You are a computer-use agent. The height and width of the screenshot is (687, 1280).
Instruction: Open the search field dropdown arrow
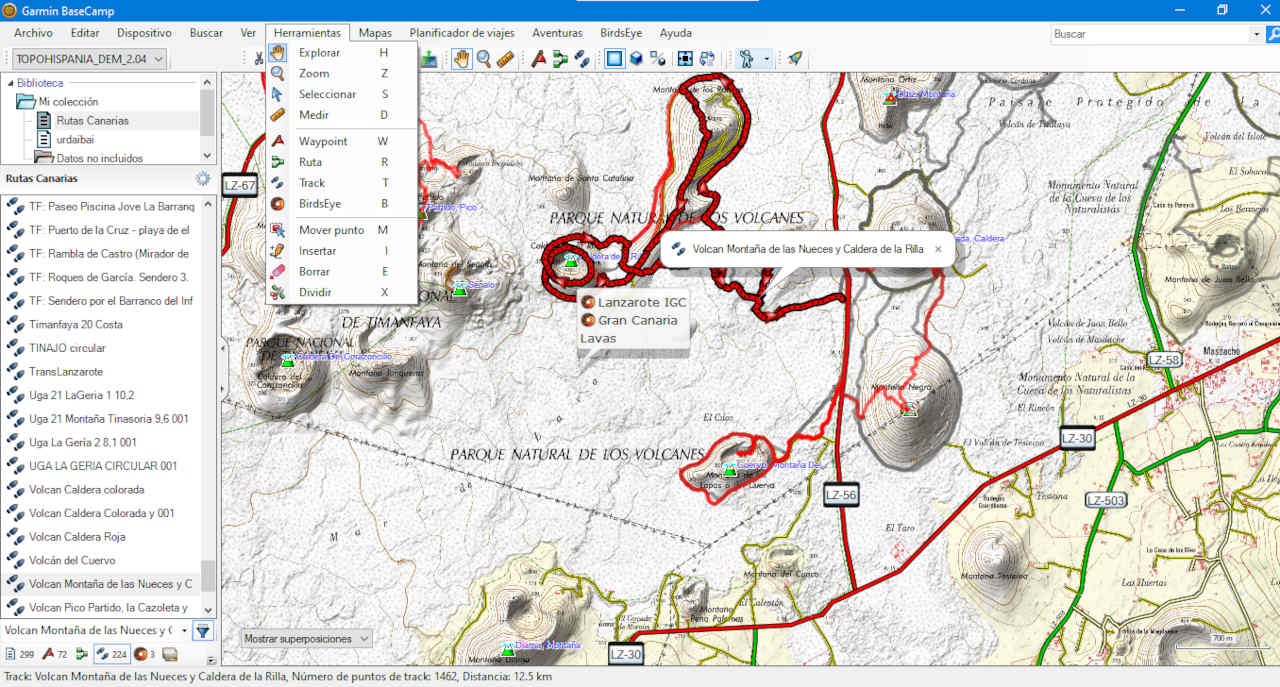click(x=1257, y=34)
